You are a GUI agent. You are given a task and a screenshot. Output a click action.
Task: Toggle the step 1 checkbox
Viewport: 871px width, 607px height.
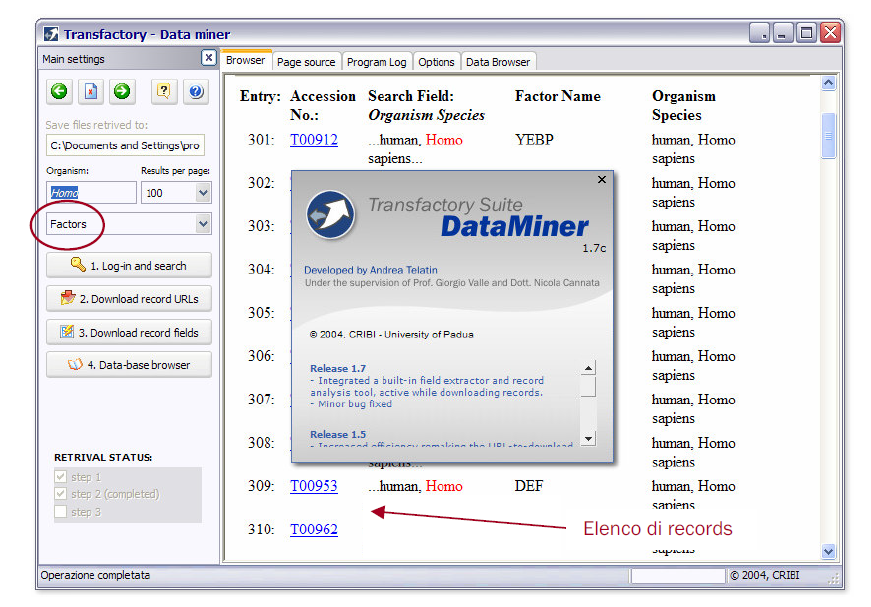click(x=61, y=476)
